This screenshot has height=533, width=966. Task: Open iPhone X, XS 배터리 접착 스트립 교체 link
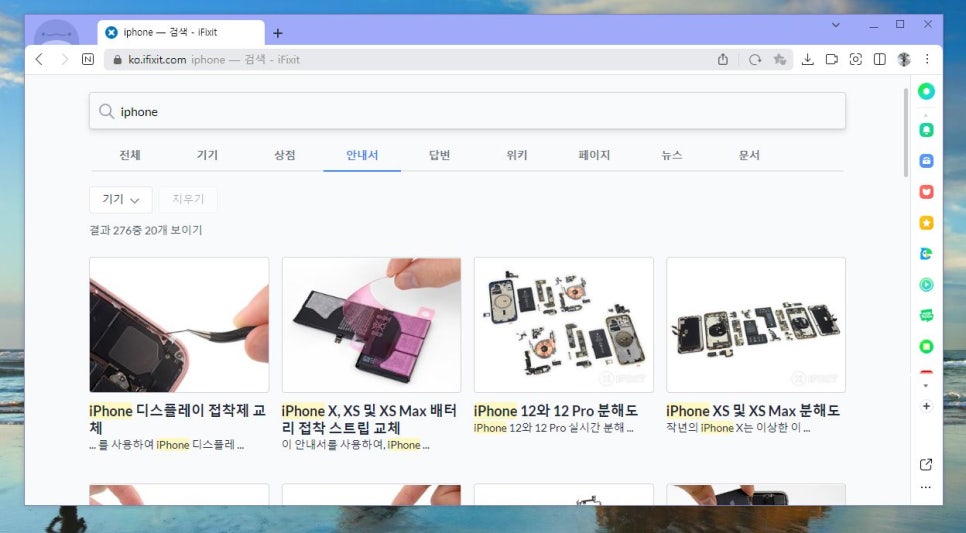[369, 419]
